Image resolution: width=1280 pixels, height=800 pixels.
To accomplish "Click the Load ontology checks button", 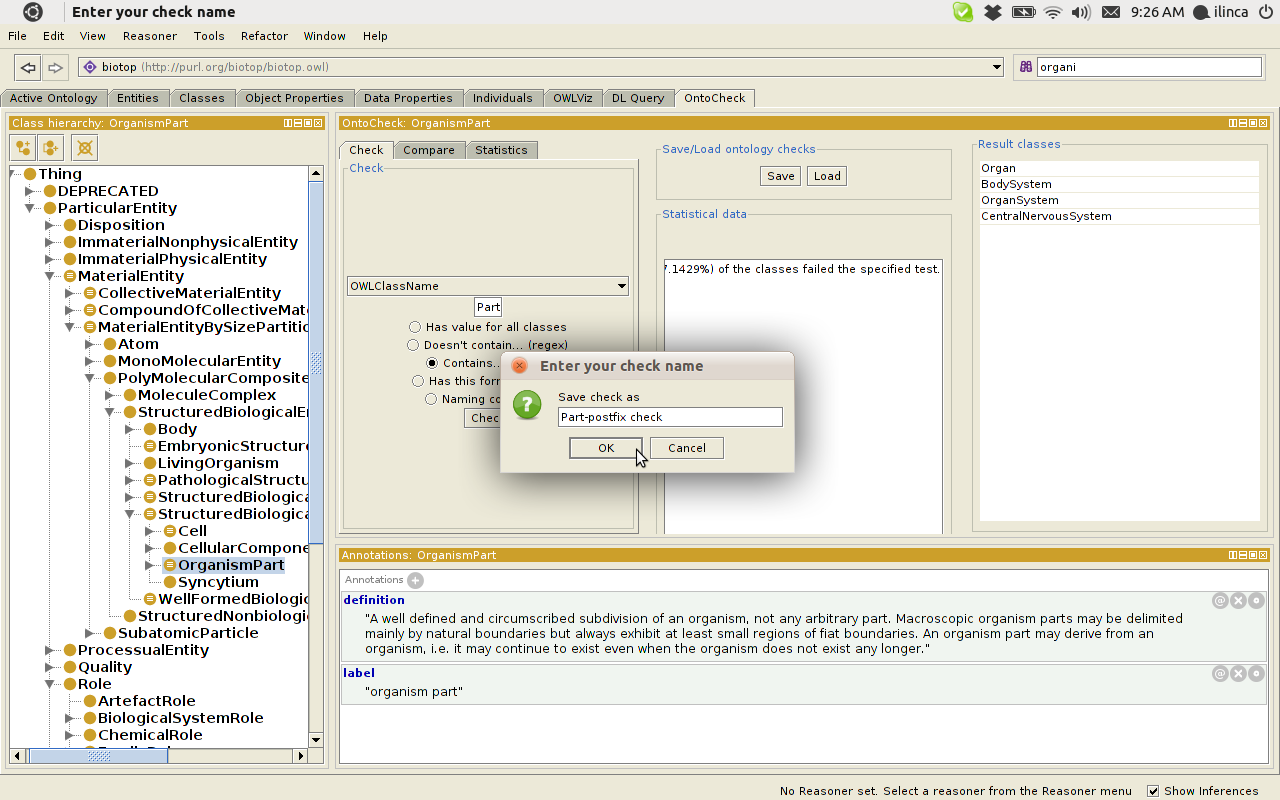I will tap(827, 176).
